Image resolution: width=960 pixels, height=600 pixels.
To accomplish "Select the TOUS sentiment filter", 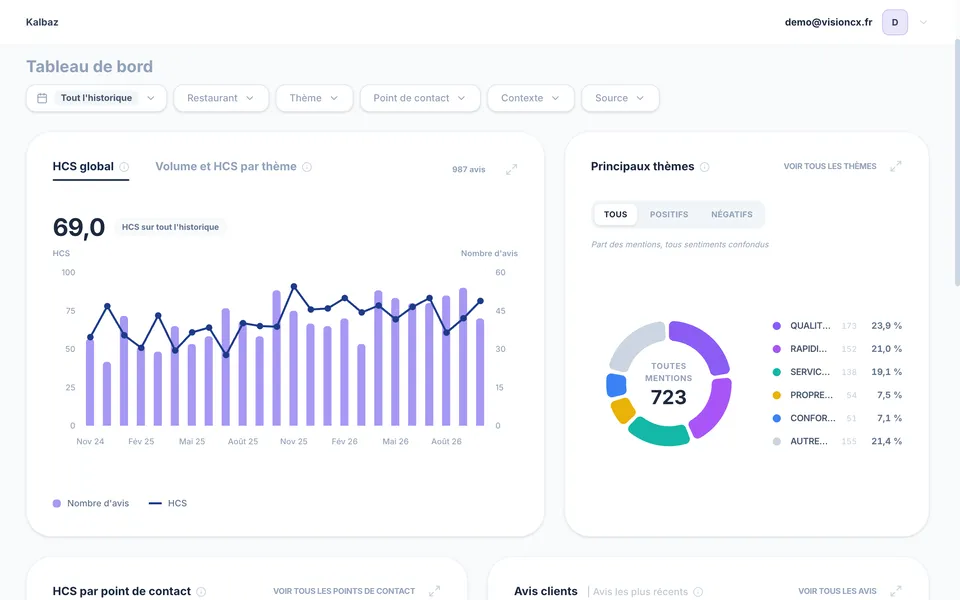I will click(615, 214).
